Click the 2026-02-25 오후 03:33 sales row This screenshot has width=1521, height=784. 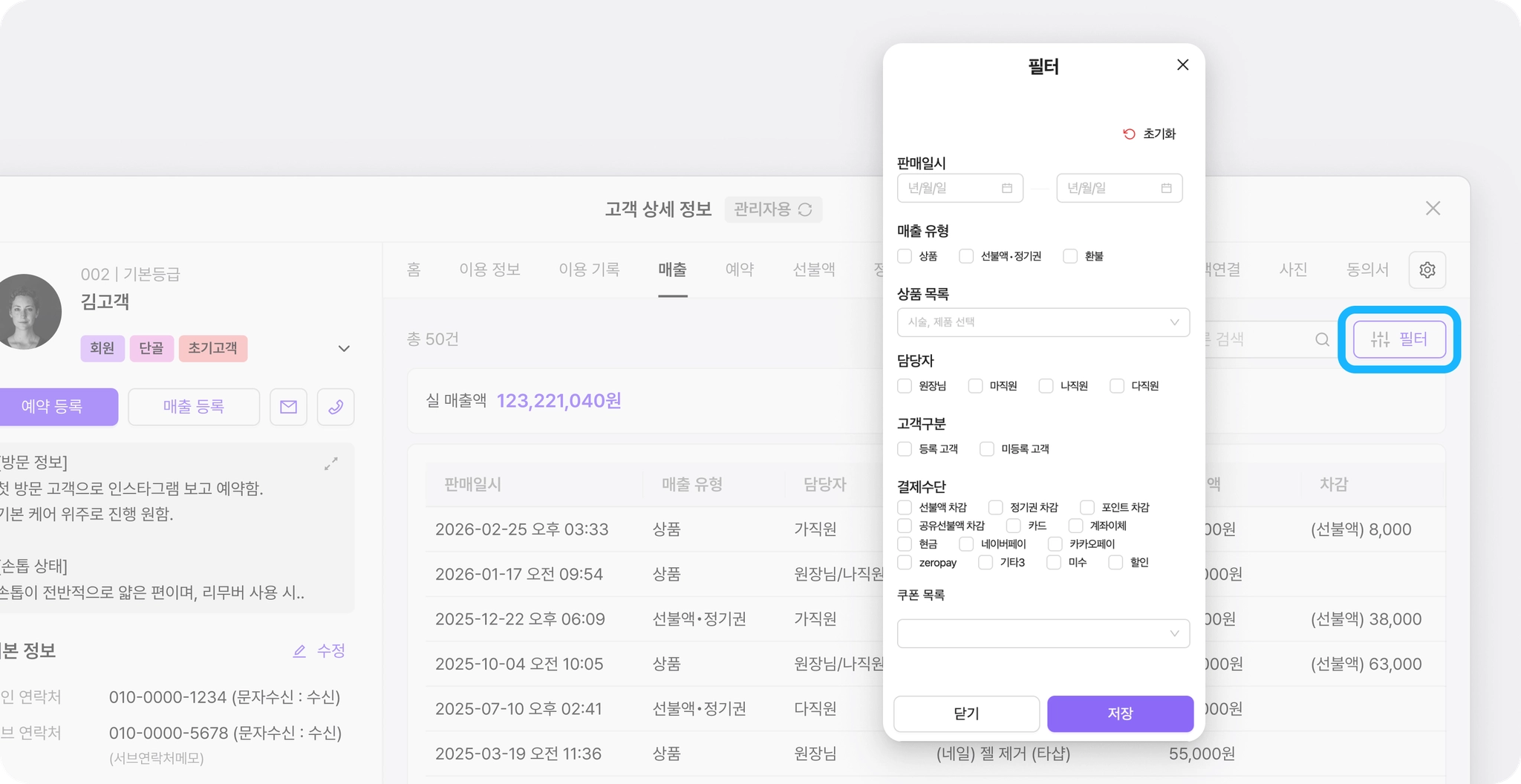tap(934, 529)
